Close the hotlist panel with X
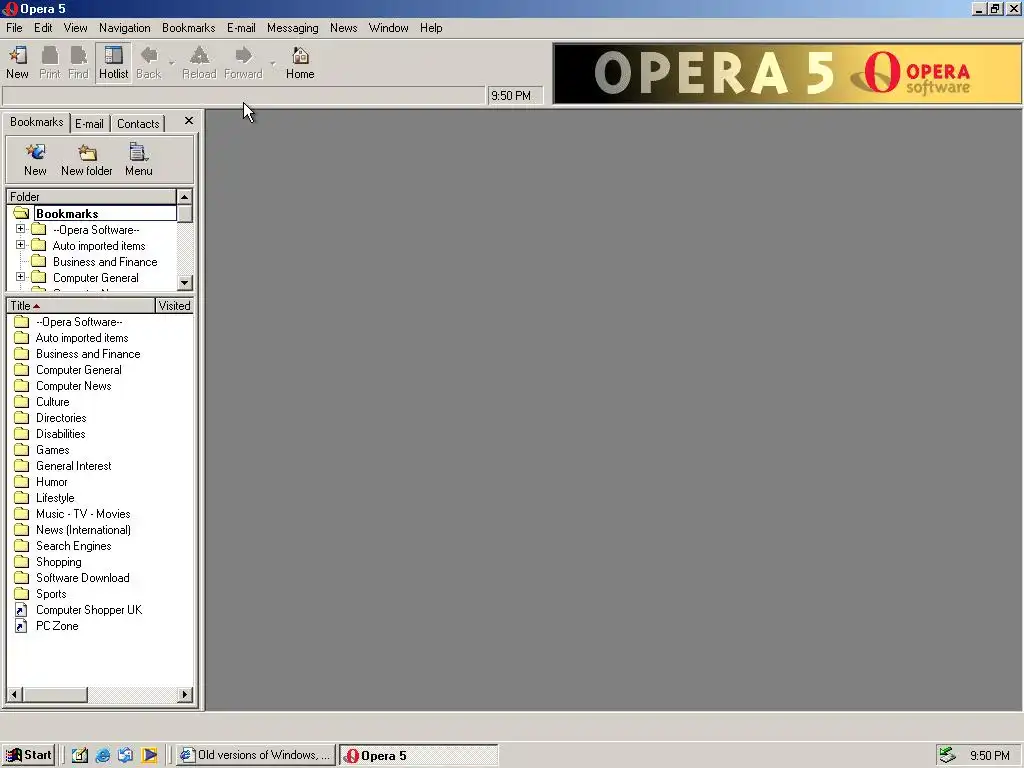 coord(189,121)
